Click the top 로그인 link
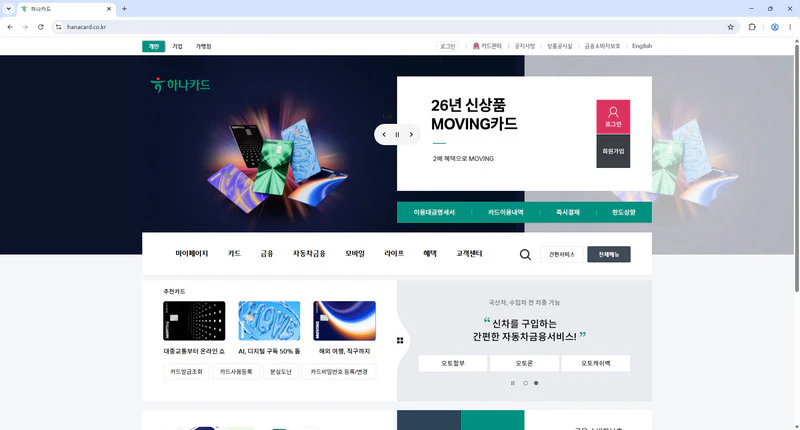This screenshot has width=800, height=430. (447, 46)
